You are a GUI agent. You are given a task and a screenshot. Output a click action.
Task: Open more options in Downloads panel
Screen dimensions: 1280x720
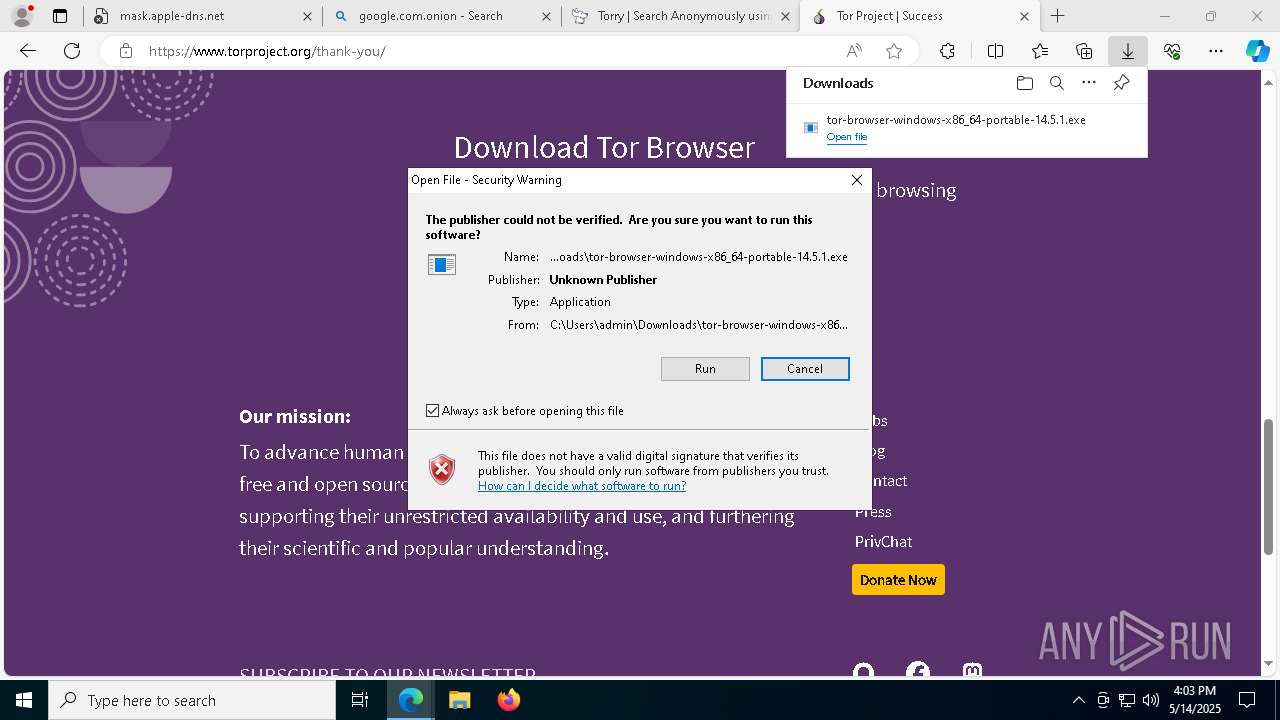click(x=1089, y=83)
